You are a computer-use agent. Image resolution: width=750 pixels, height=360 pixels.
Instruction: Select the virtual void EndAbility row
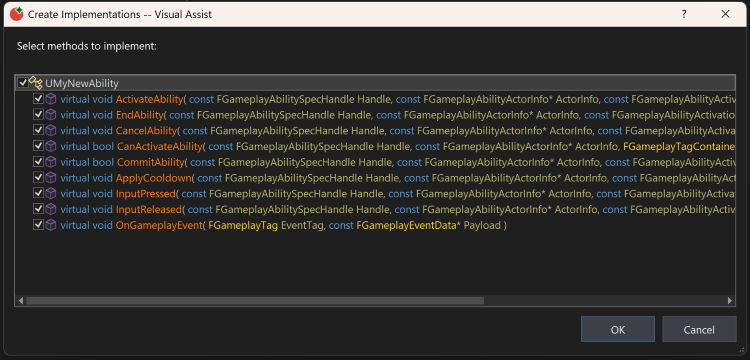pyautogui.click(x=375, y=115)
